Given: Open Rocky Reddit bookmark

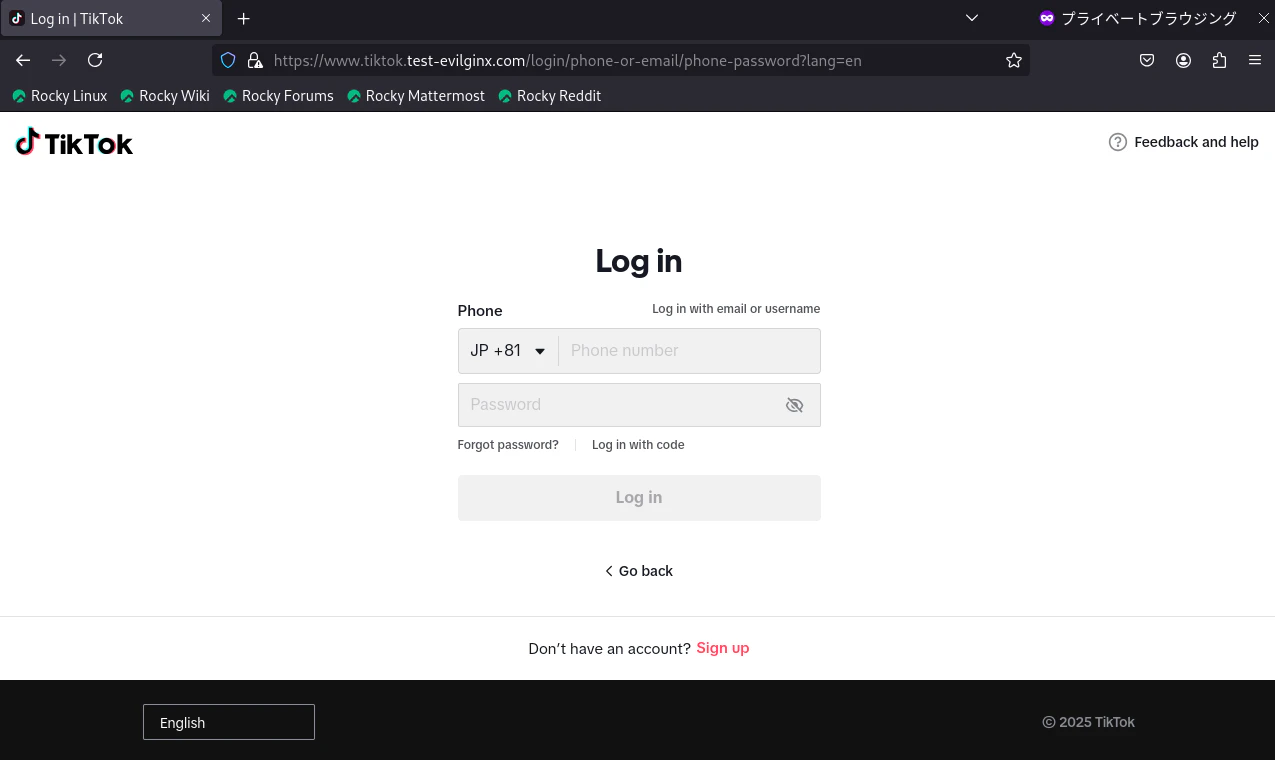Looking at the screenshot, I should click(x=549, y=96).
